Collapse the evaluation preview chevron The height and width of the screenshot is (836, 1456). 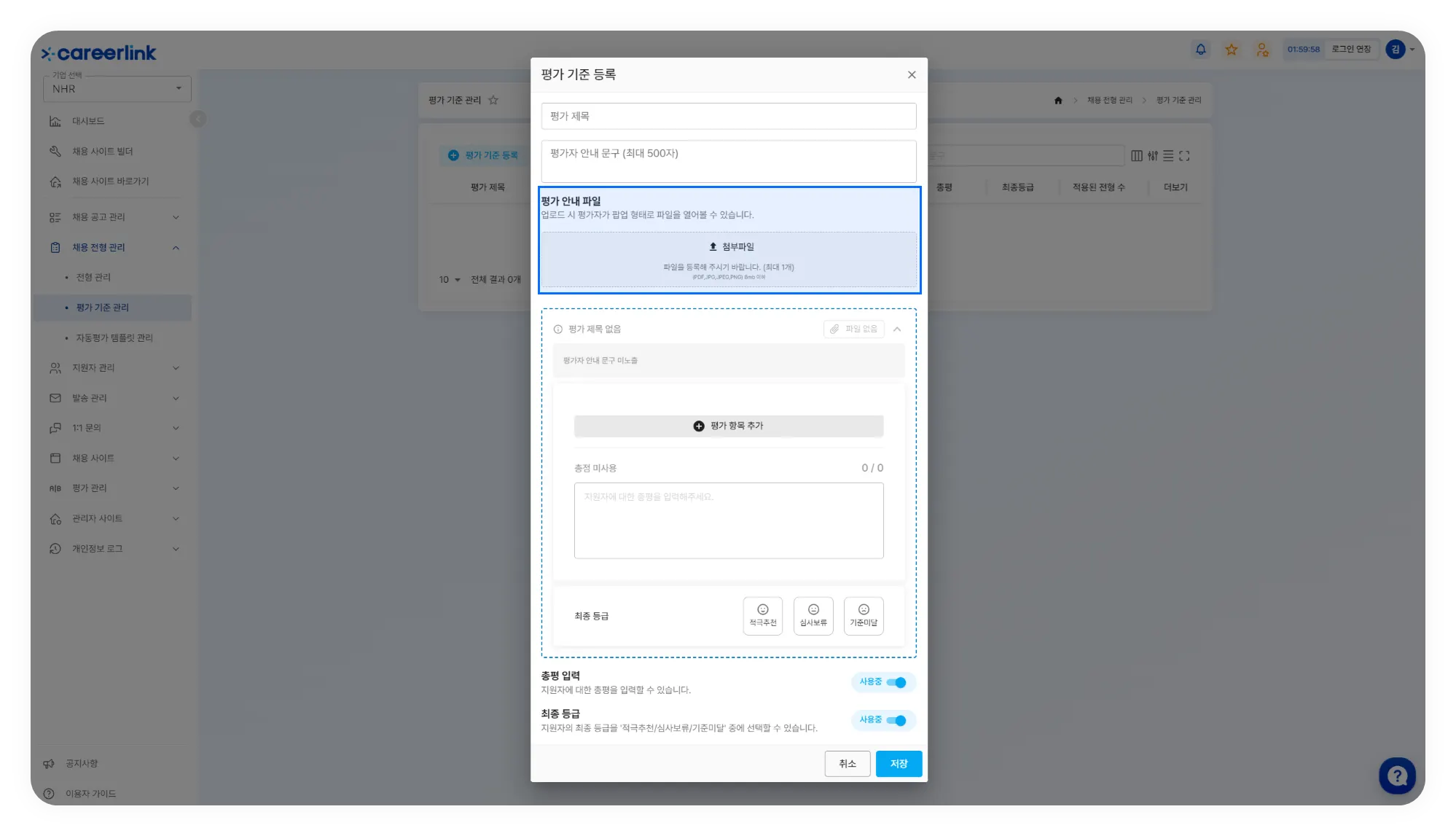897,329
